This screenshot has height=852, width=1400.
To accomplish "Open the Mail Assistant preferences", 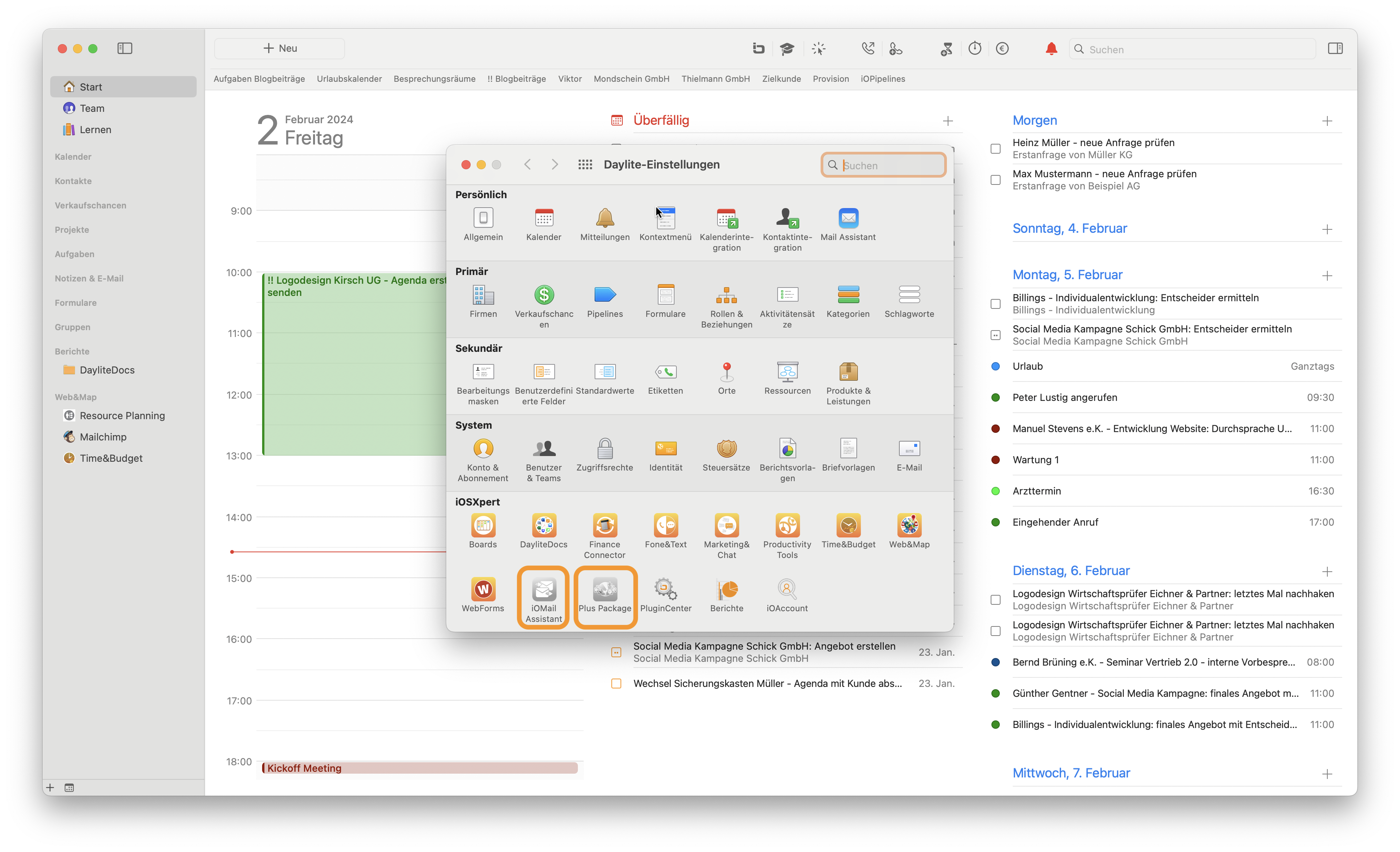I will (x=848, y=224).
